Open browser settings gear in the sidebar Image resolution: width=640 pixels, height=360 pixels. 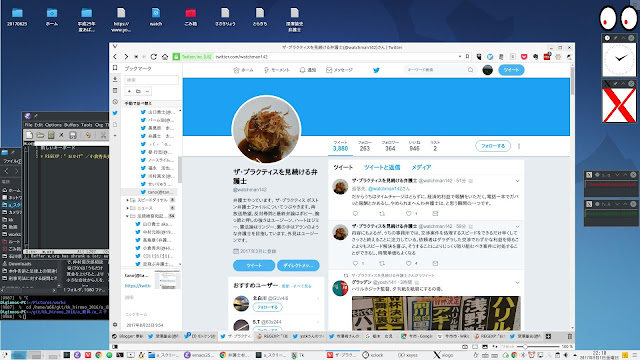click(115, 325)
